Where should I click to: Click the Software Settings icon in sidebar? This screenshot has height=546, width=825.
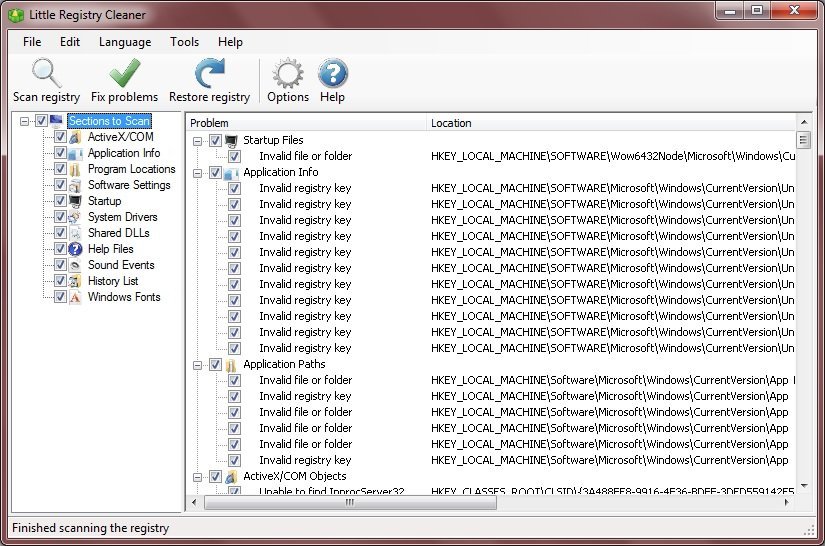tap(75, 185)
